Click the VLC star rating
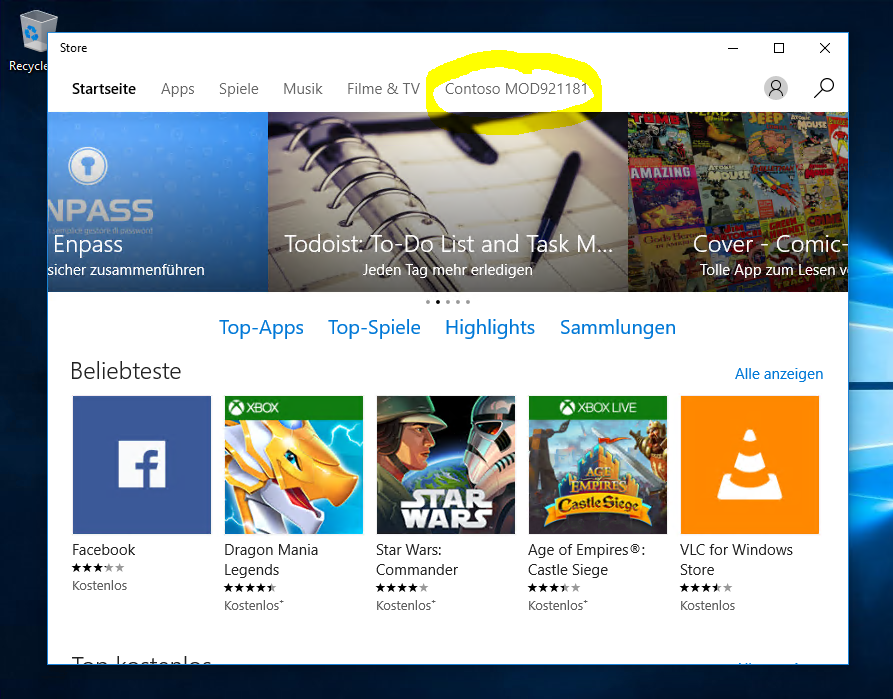 point(706,588)
